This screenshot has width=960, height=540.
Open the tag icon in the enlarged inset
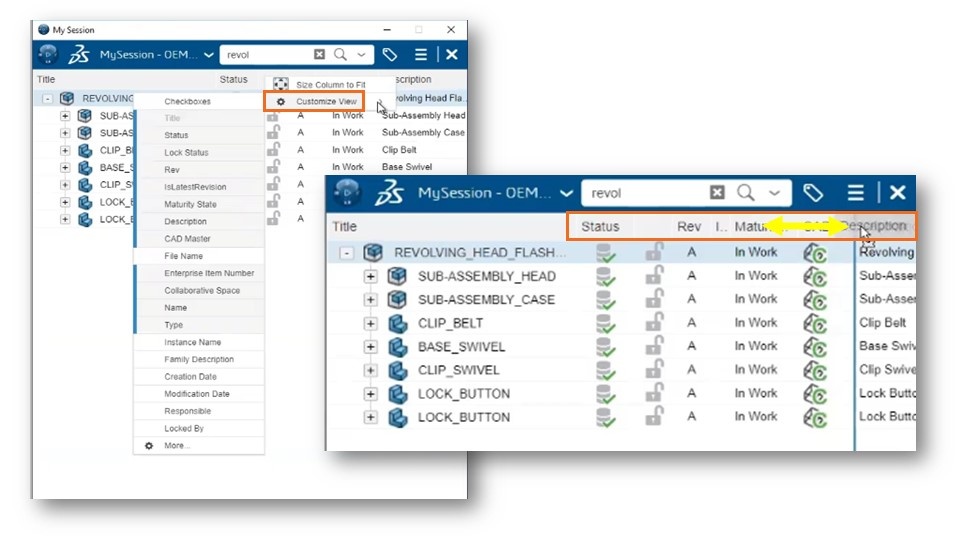click(x=812, y=193)
